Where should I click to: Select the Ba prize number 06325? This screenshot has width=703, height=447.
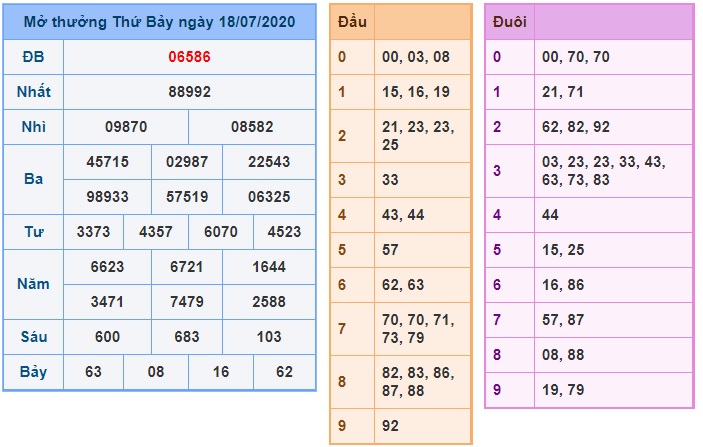(x=269, y=197)
